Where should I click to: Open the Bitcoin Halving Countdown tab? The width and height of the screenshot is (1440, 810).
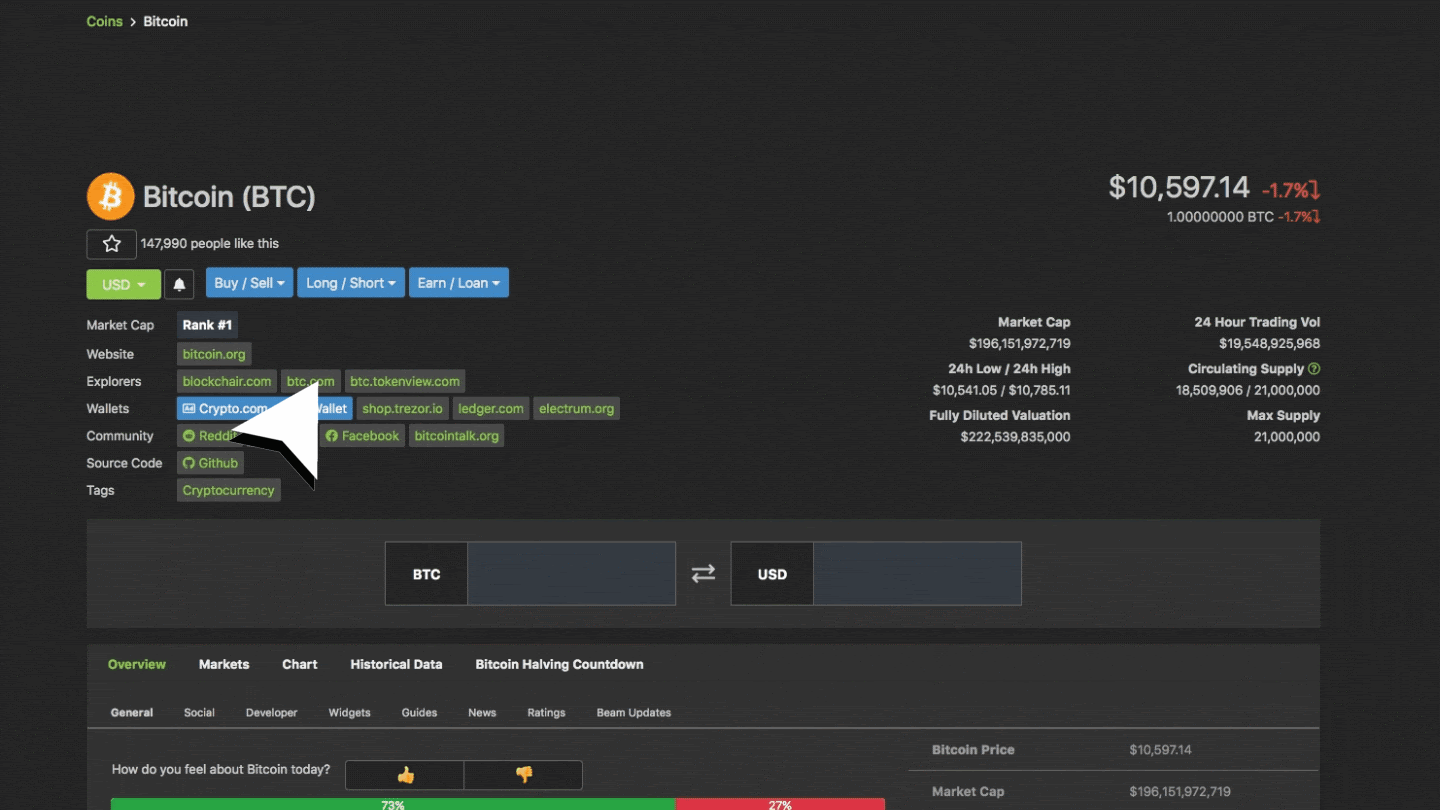559,664
